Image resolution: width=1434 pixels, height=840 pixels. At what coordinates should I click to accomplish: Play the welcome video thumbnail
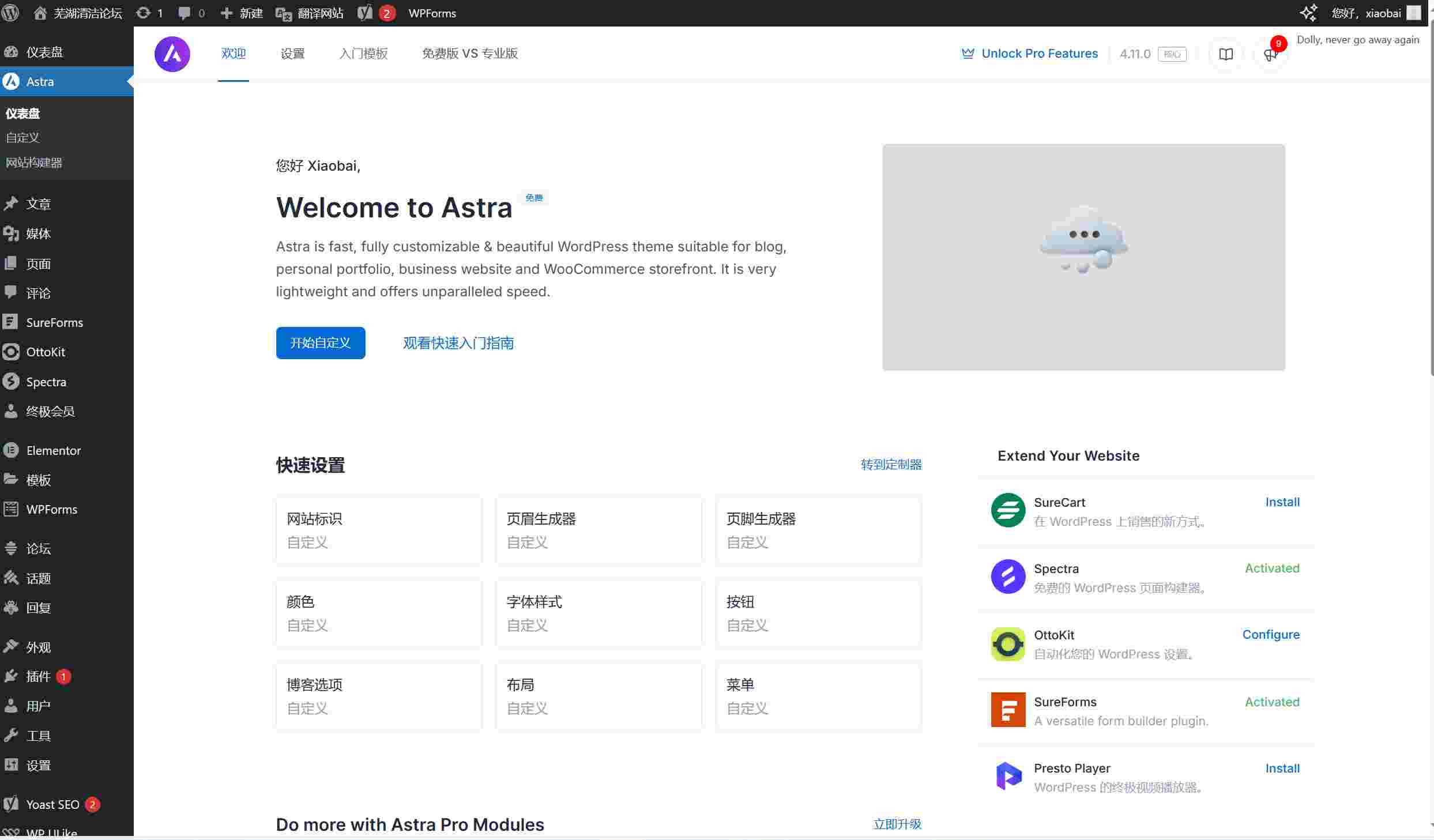click(1083, 257)
